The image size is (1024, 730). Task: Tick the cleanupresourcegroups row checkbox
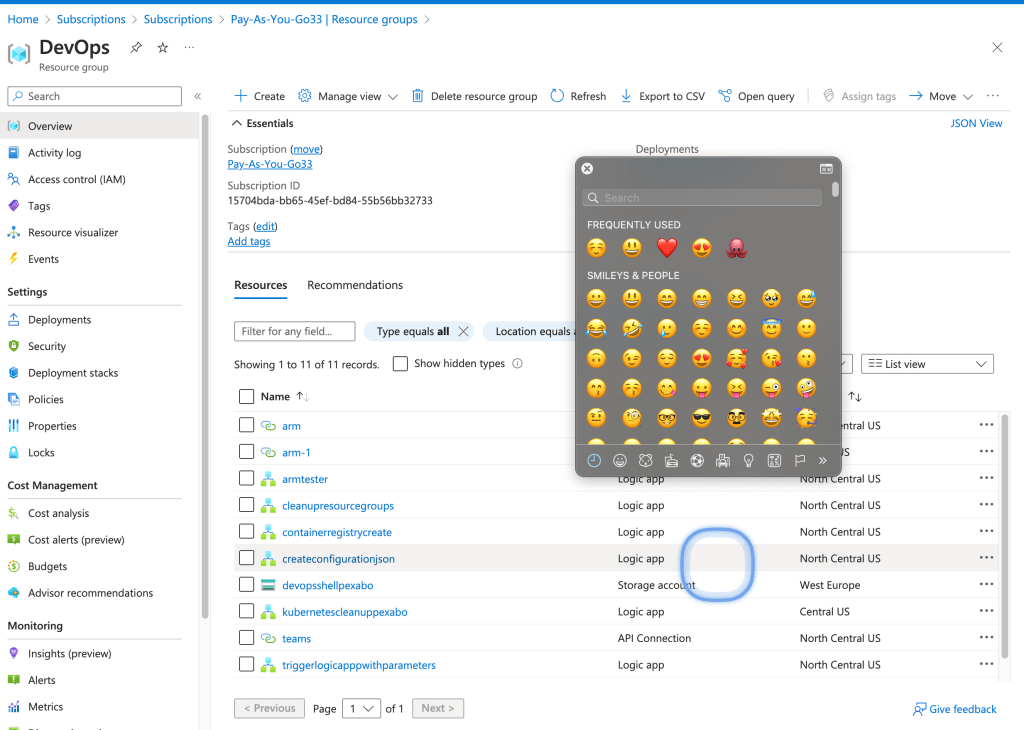[x=246, y=505]
